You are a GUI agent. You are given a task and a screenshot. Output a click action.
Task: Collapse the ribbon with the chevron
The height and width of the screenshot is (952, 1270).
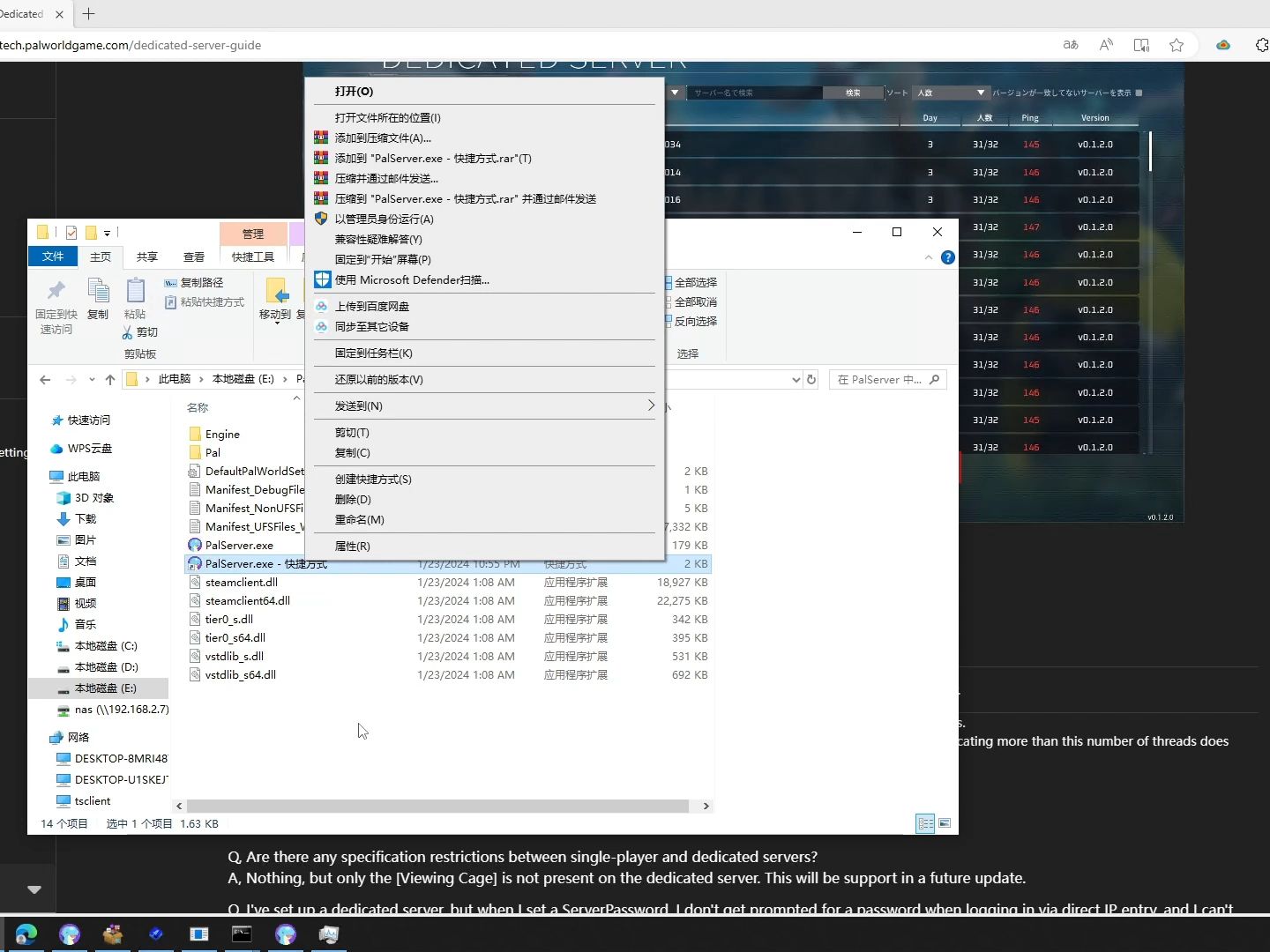click(928, 257)
